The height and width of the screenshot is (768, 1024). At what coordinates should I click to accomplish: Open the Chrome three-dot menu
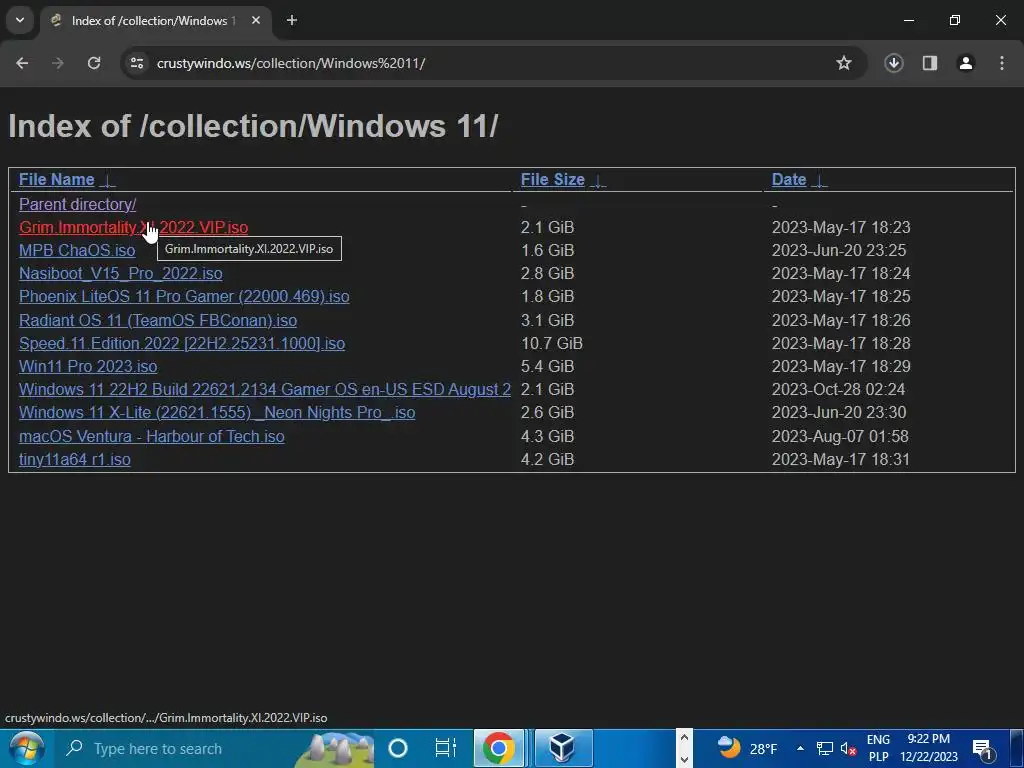tap(1002, 63)
